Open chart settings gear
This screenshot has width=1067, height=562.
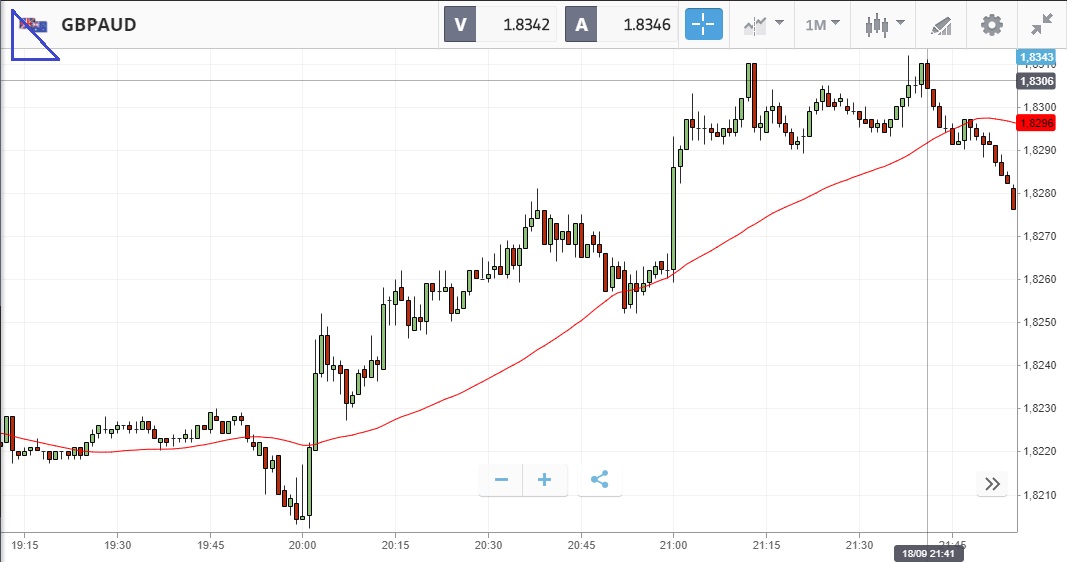(991, 24)
